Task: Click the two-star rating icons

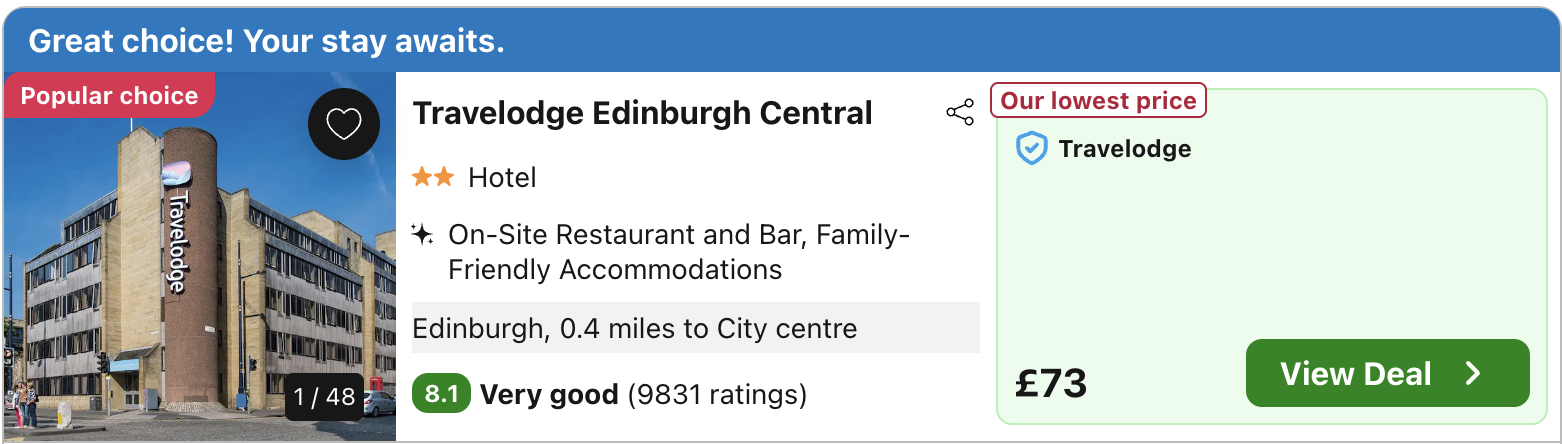Action: (433, 178)
